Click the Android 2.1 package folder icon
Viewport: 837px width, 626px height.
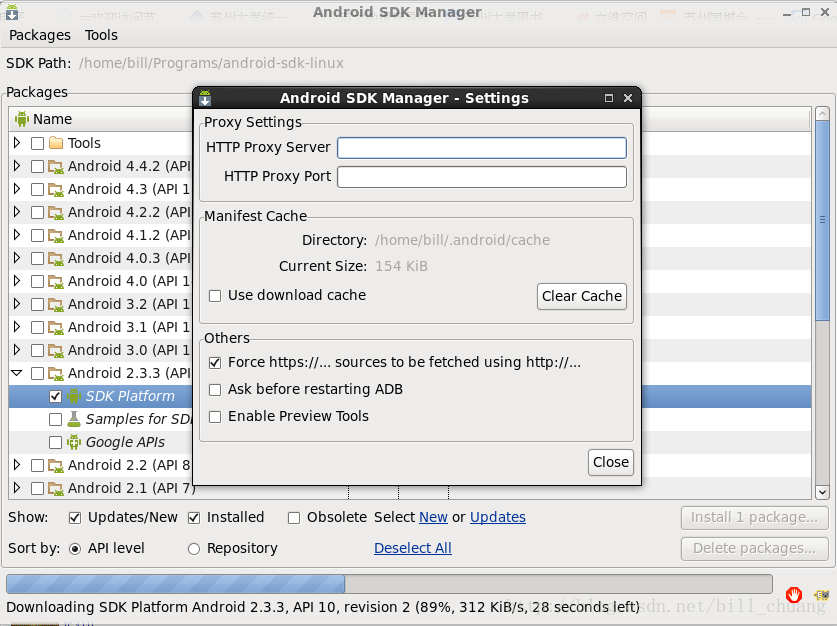click(56, 488)
